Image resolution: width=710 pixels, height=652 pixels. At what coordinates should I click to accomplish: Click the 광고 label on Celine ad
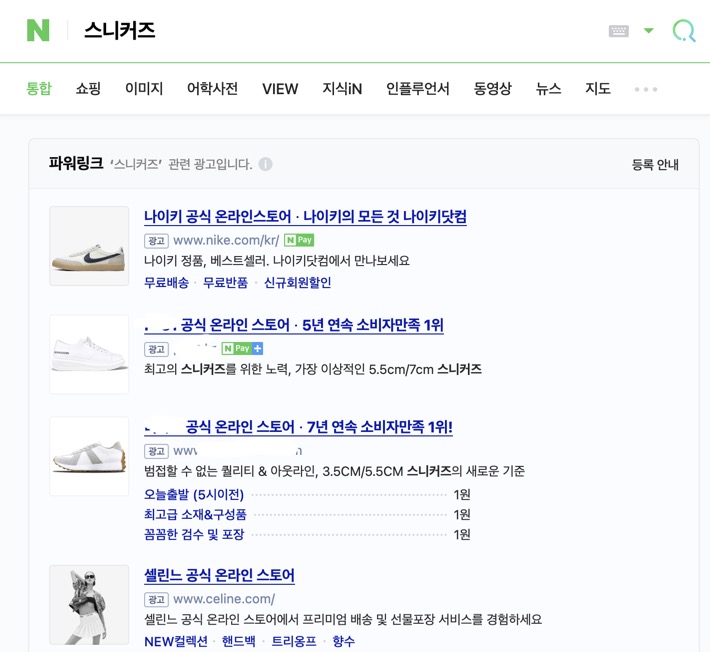pyautogui.click(x=156, y=599)
